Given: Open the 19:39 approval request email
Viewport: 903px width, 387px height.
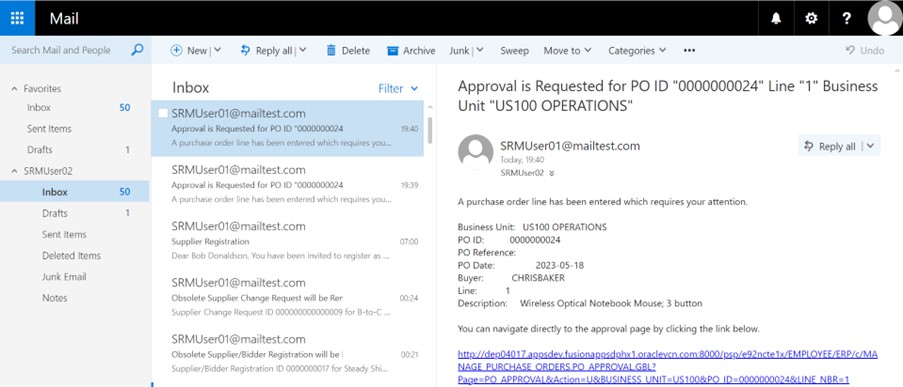Looking at the screenshot, I should (287, 185).
